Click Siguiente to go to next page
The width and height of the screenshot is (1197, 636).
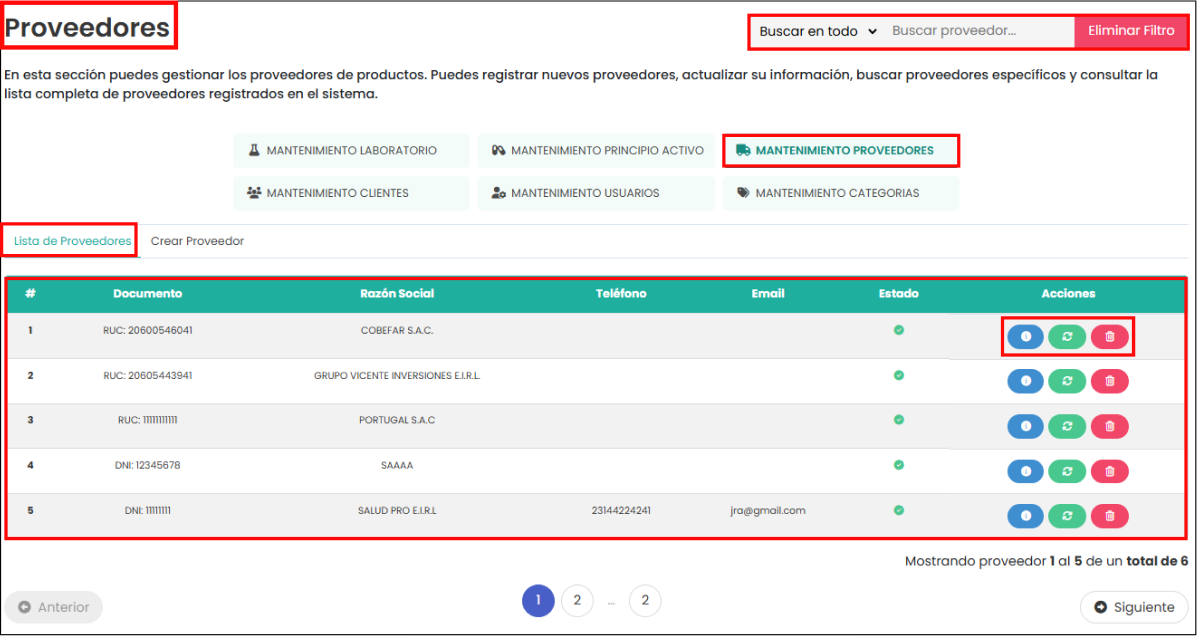[1134, 607]
